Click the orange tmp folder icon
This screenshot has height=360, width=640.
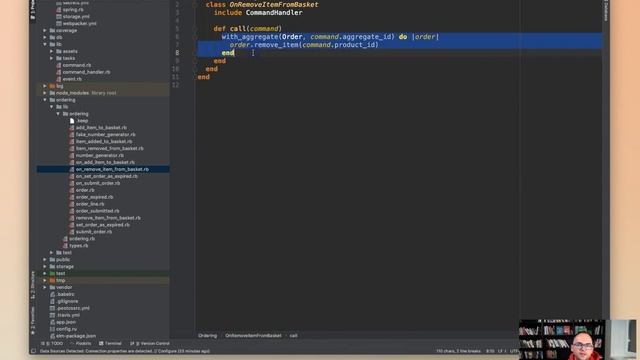[x=52, y=280]
